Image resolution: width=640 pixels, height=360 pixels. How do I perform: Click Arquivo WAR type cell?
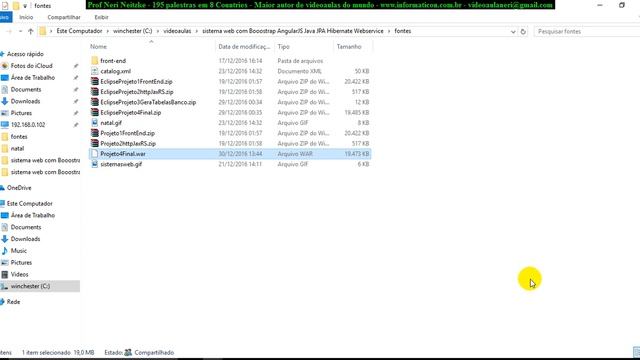coord(295,154)
